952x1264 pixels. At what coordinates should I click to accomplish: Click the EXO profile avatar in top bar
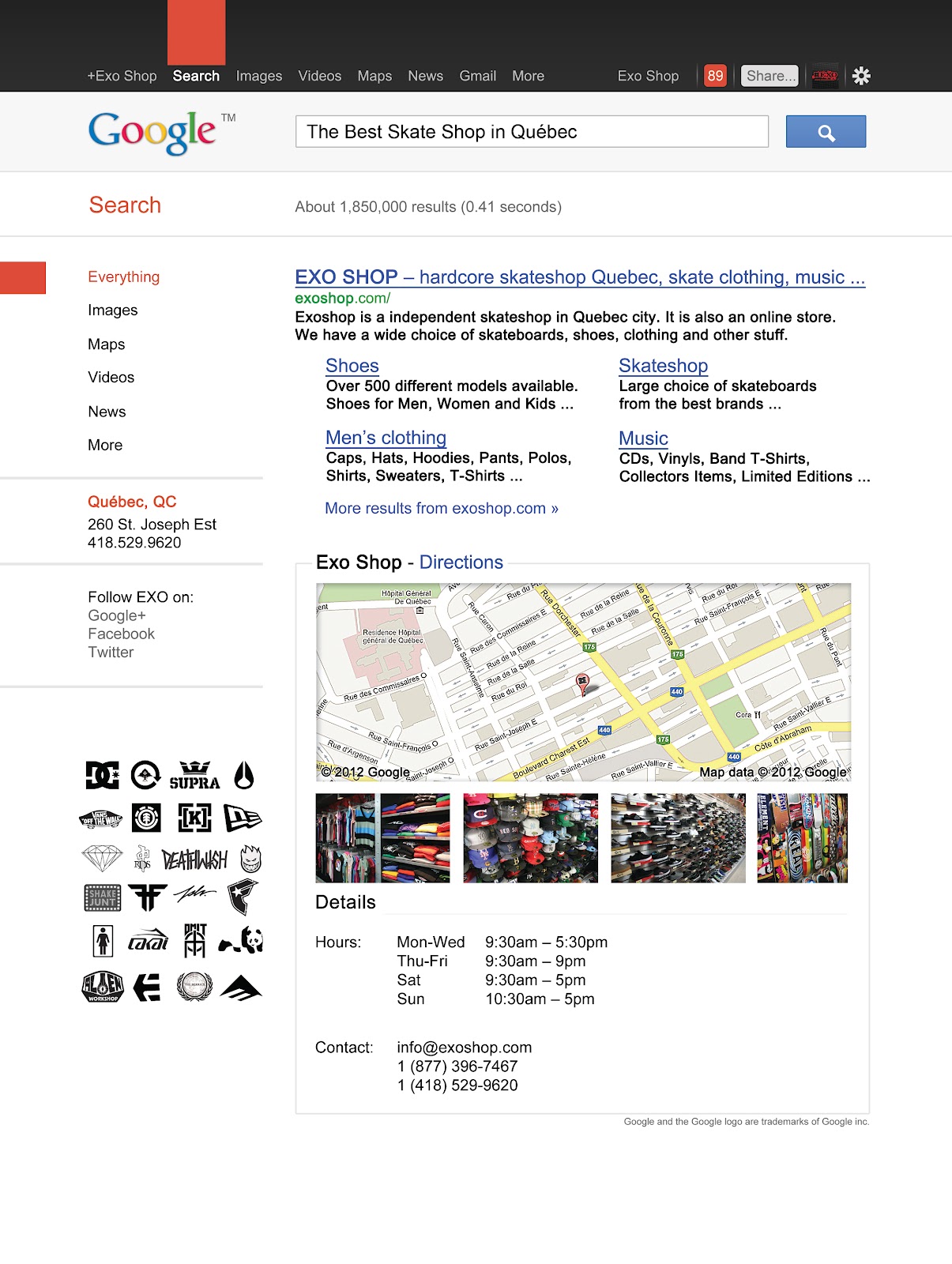pyautogui.click(x=825, y=76)
